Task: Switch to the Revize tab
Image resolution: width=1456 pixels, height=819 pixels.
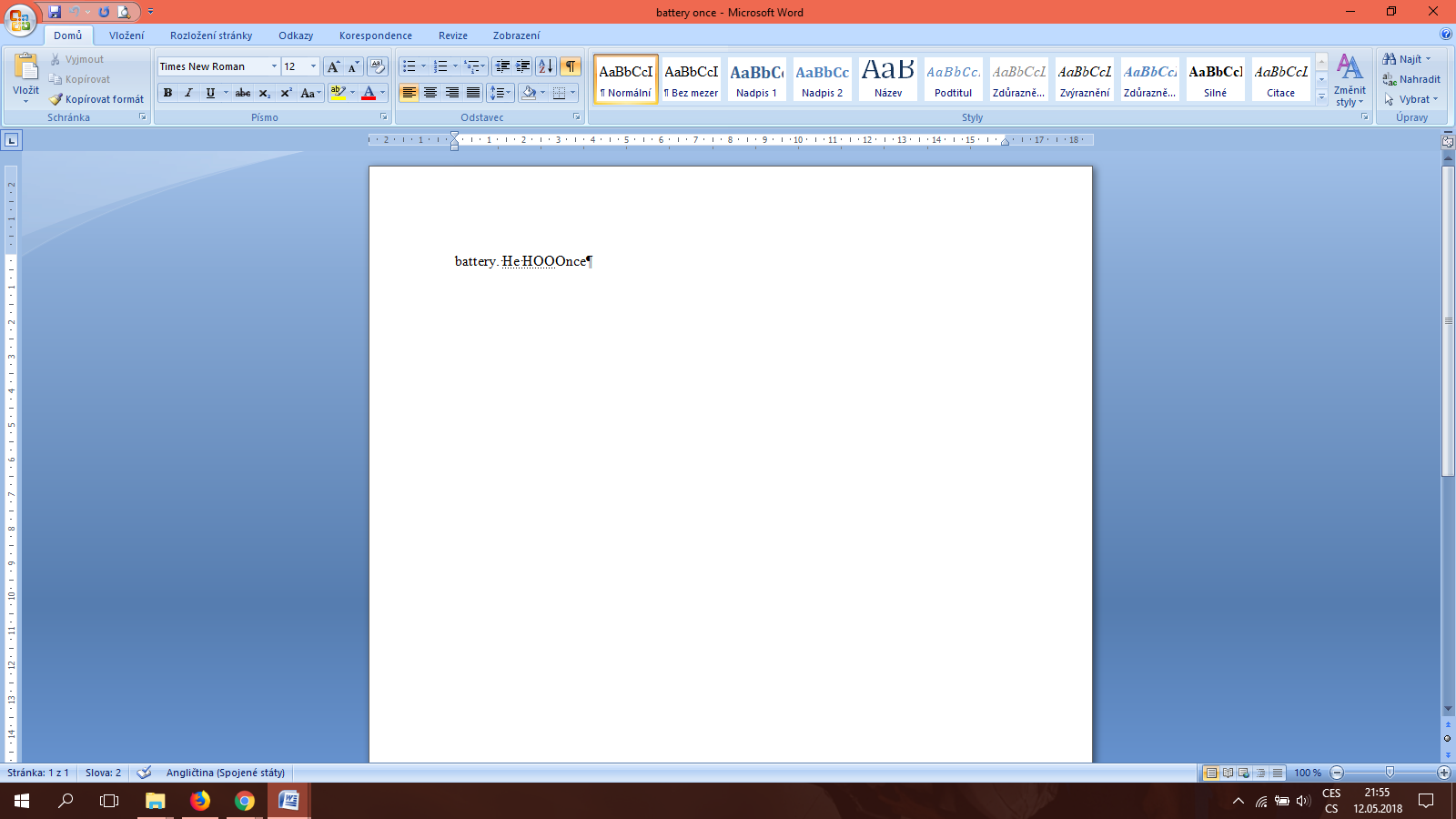Action: click(x=453, y=35)
